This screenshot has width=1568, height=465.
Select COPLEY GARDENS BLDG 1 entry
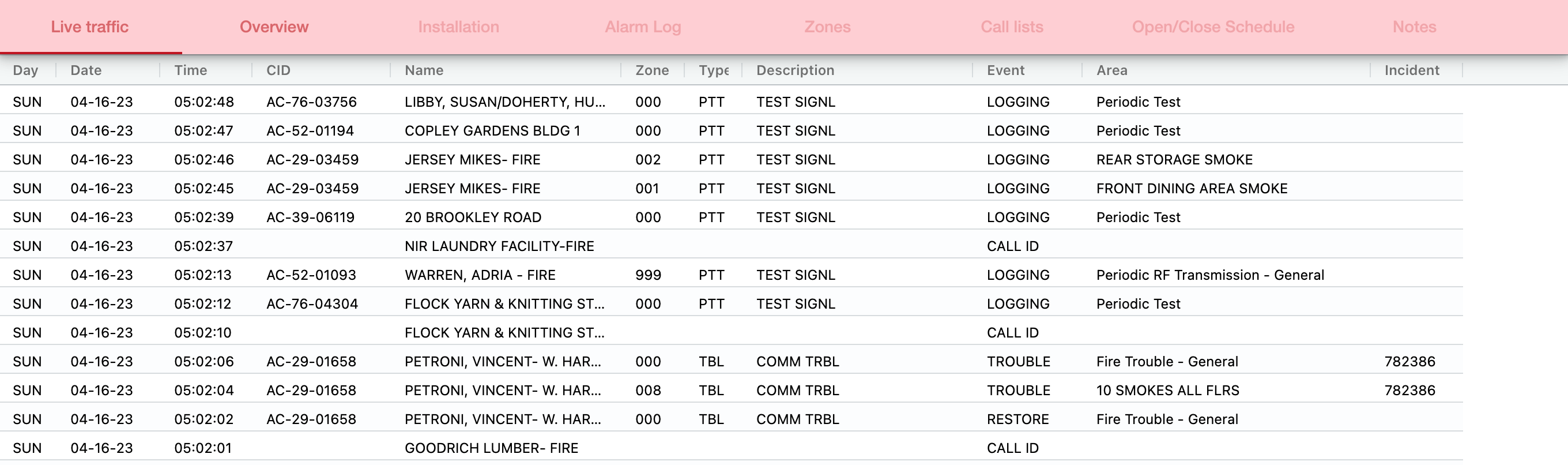pos(492,130)
